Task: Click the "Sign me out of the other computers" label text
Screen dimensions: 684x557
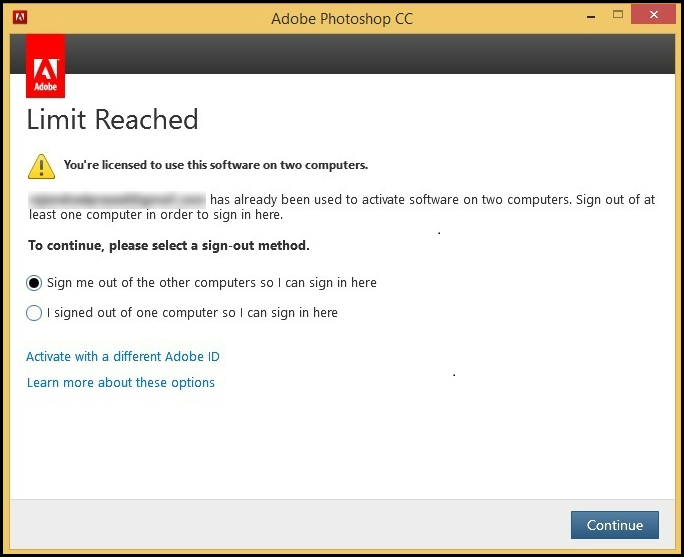Action: [212, 283]
